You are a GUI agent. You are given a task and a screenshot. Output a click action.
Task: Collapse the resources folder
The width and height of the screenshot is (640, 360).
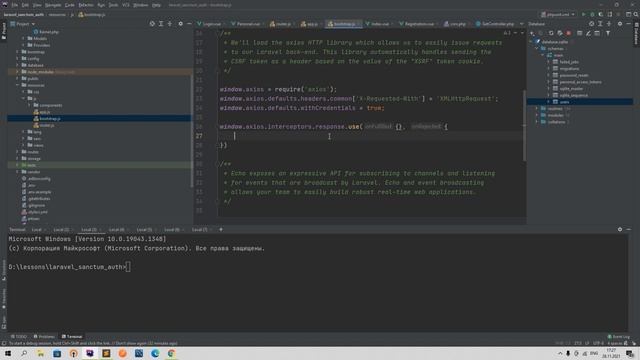pos(18,85)
